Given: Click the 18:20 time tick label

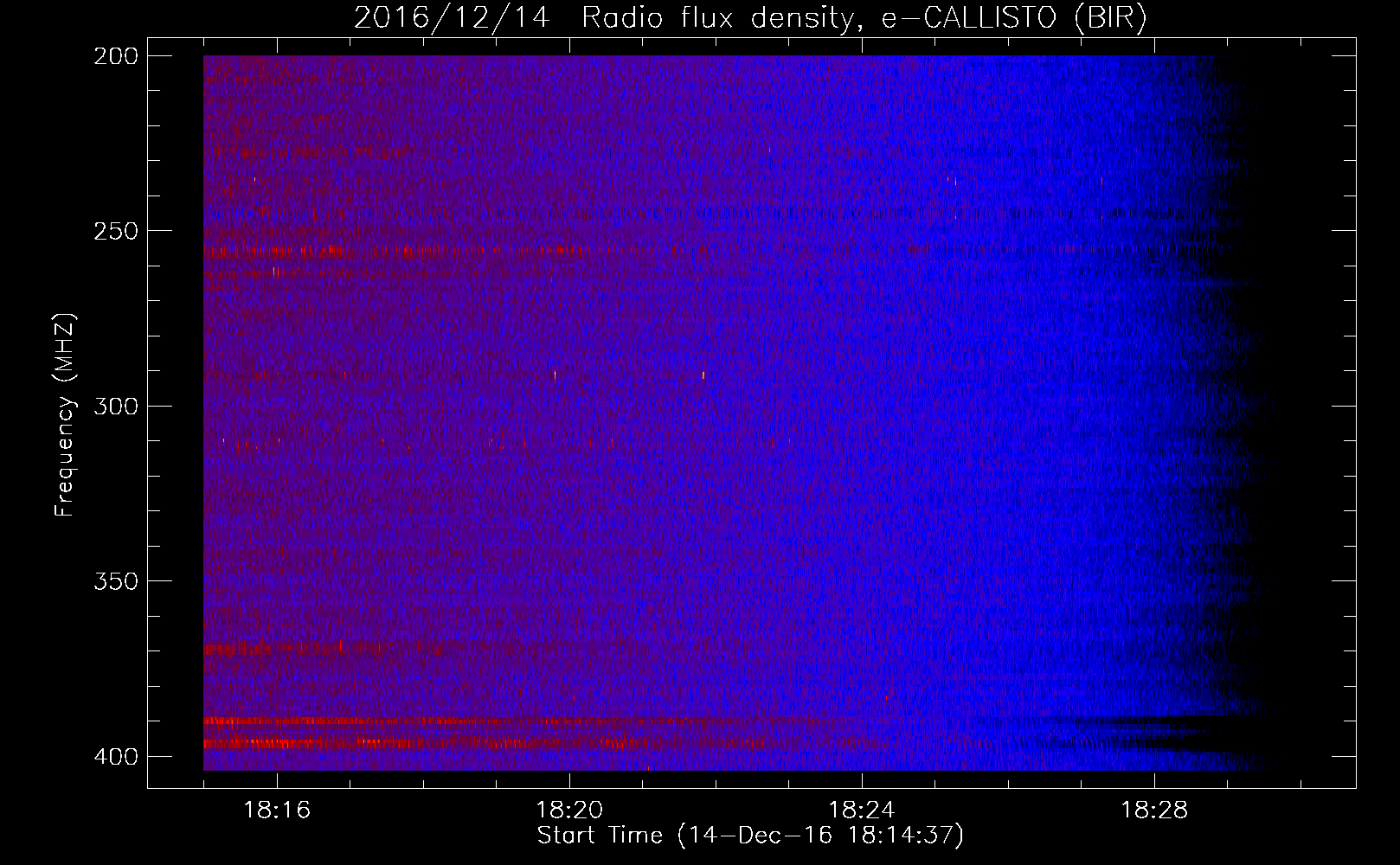Looking at the screenshot, I should pos(569,811).
